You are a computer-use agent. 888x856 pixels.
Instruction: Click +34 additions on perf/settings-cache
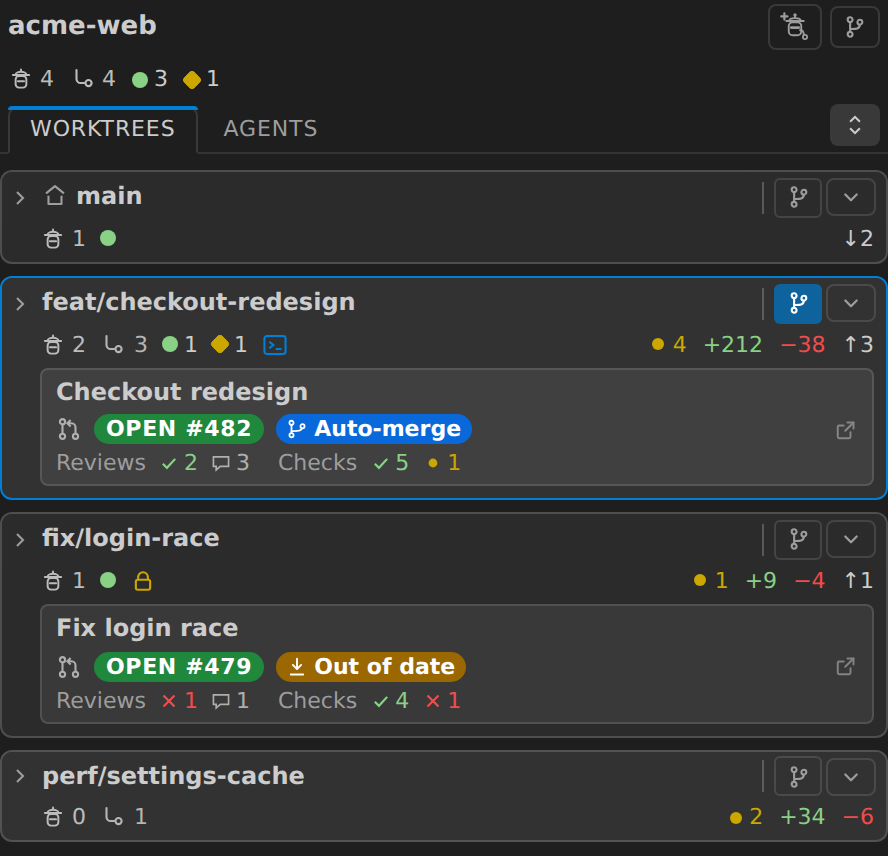[x=802, y=817]
